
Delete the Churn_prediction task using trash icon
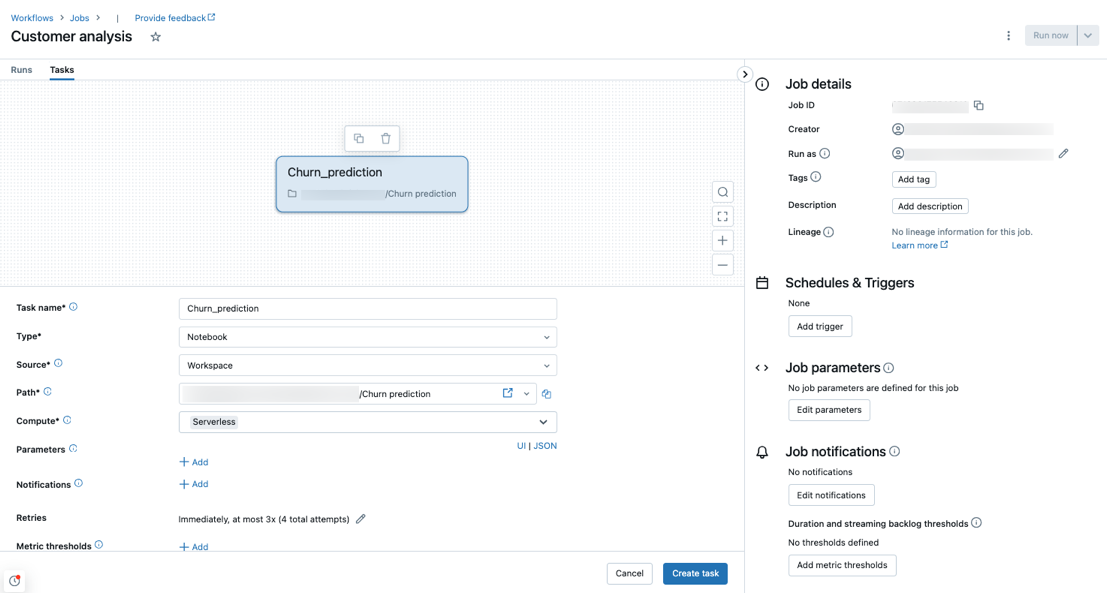coord(386,137)
